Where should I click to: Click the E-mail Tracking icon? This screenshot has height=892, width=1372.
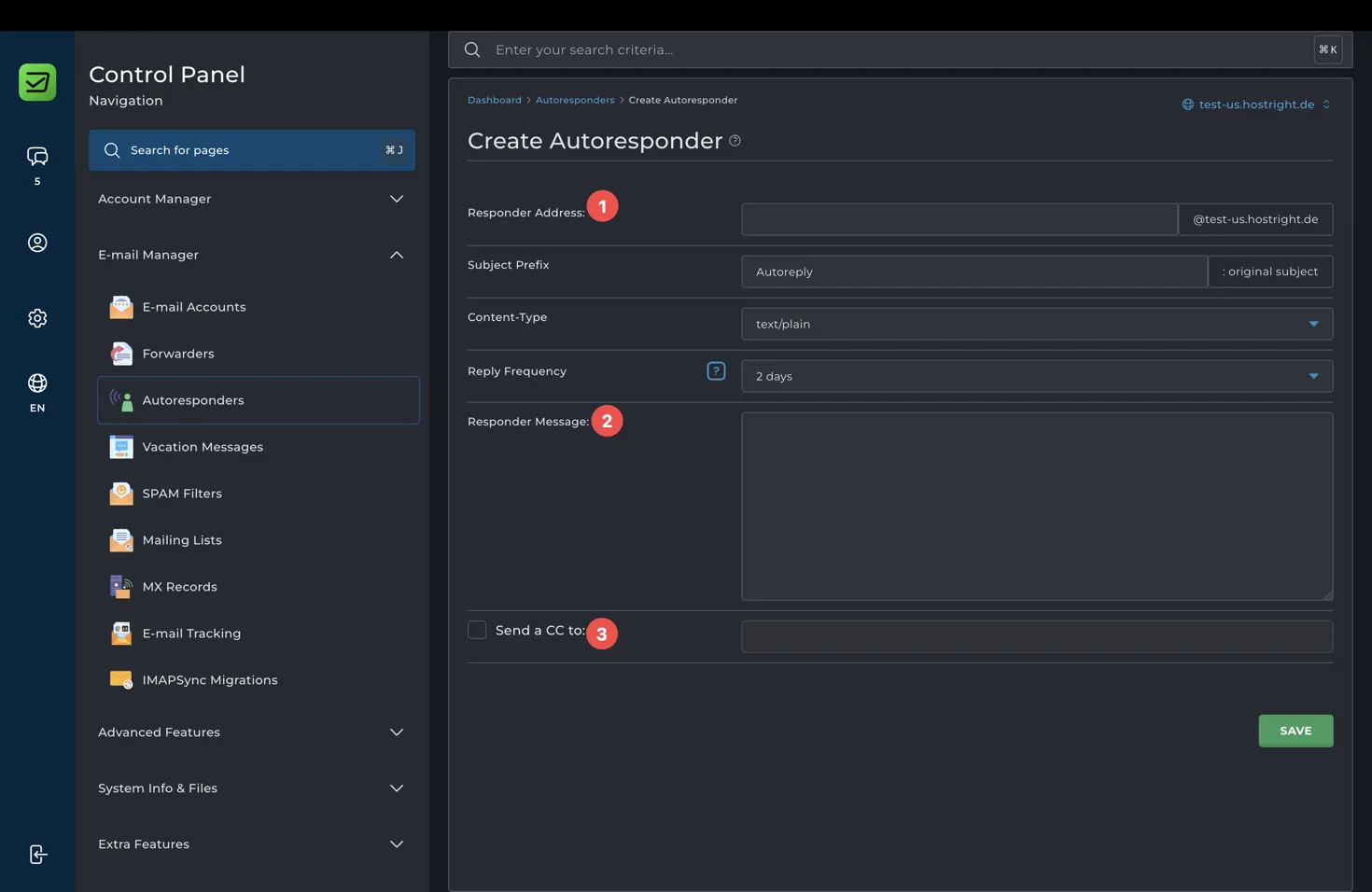point(121,634)
